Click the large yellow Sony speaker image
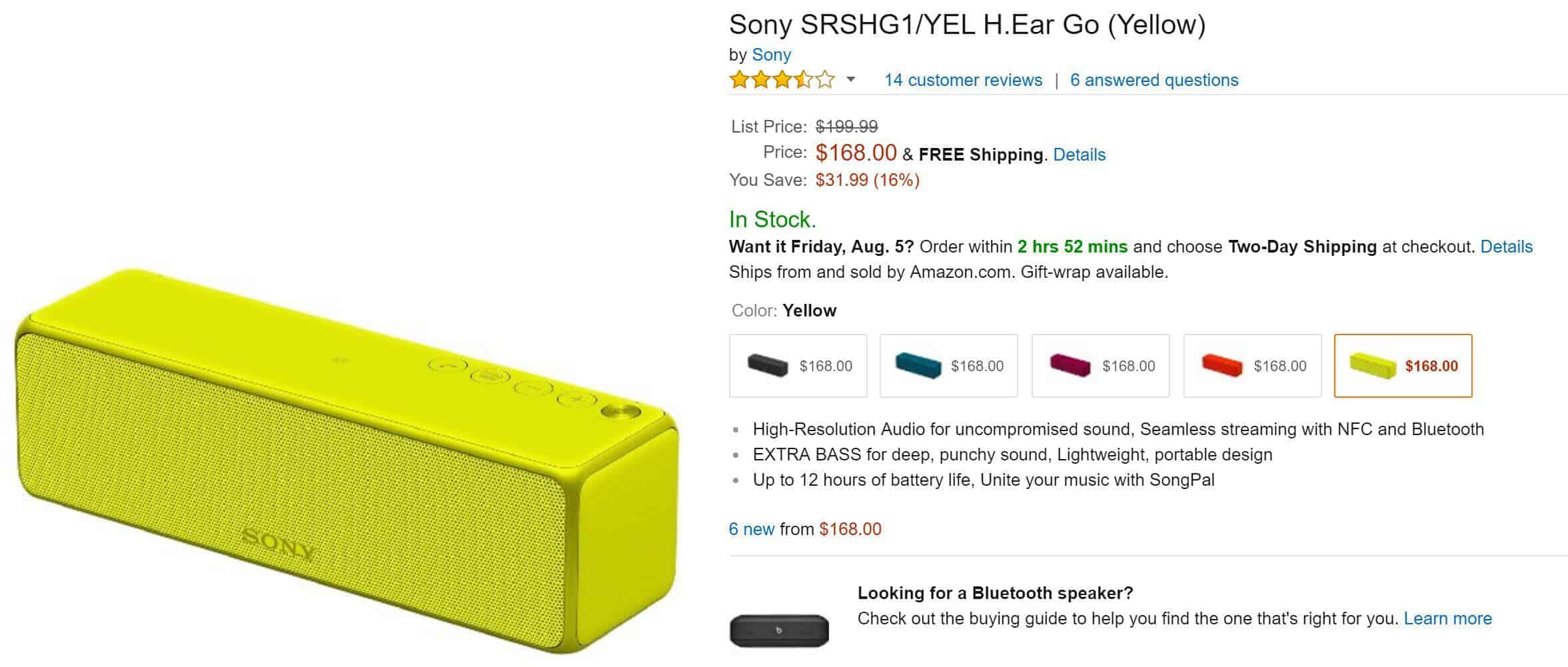The image size is (1568, 667). (347, 460)
